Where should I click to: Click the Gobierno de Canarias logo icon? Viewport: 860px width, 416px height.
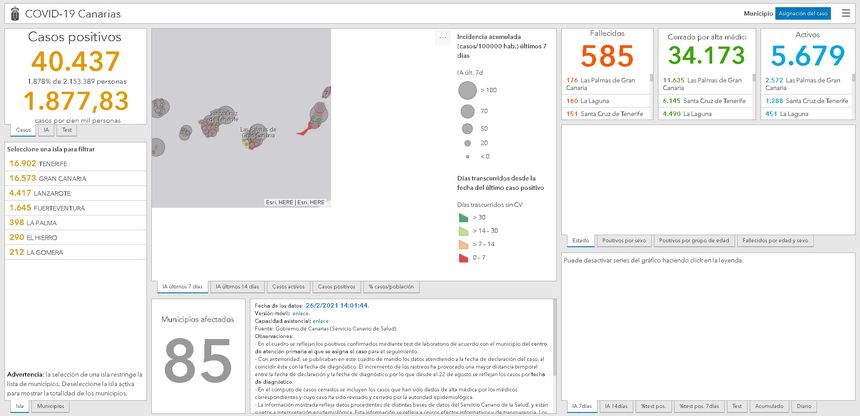tap(12, 13)
